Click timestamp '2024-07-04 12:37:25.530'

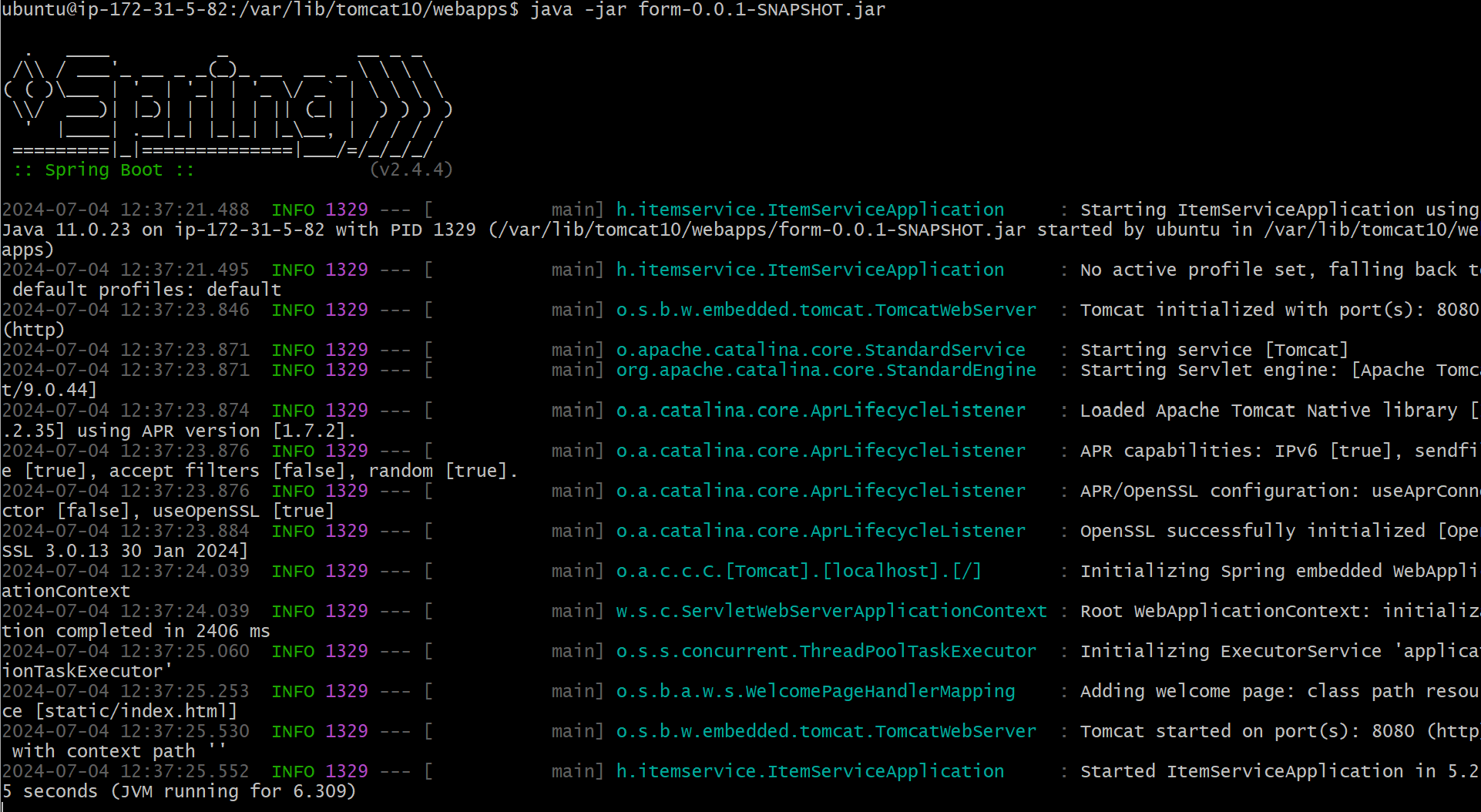[126, 731]
